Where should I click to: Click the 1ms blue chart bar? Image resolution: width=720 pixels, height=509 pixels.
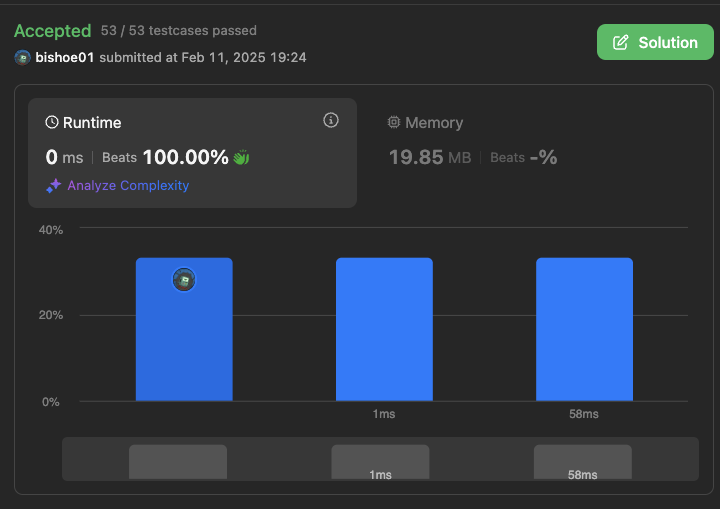click(384, 329)
